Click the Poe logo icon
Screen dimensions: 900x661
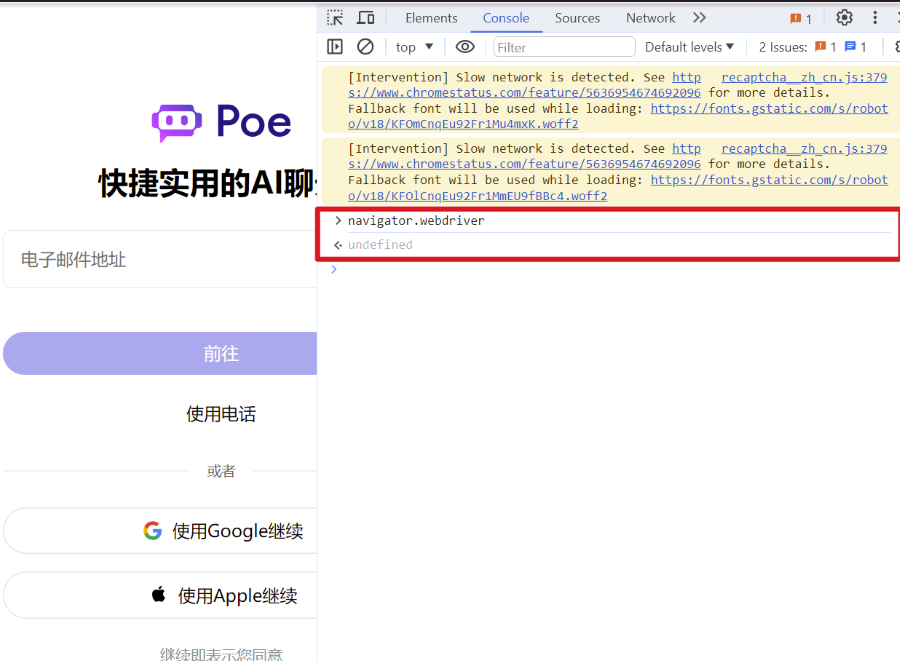point(176,122)
